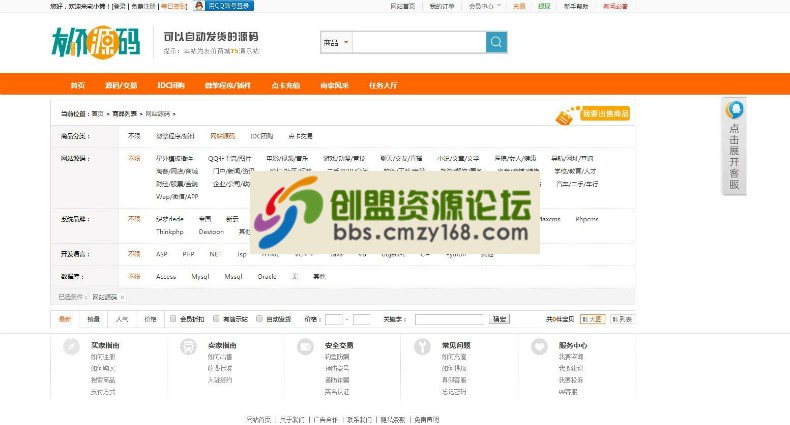The height and width of the screenshot is (425, 790).
Task: Click the 服务中心 heading link
Action: (573, 345)
